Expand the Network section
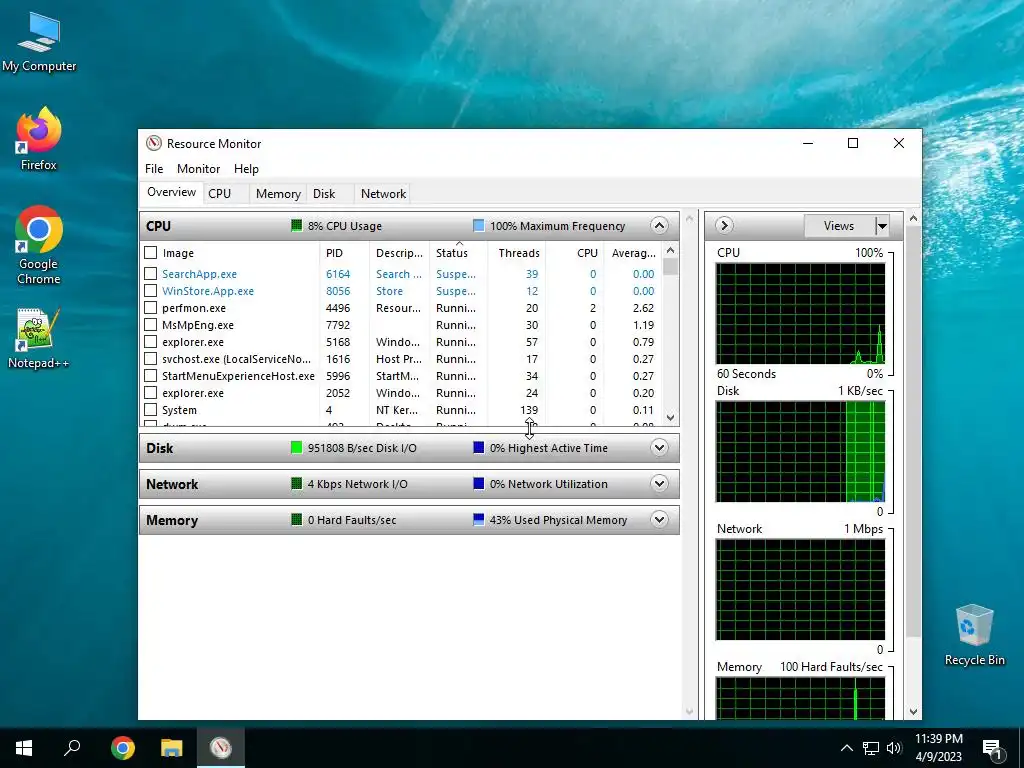Viewport: 1024px width, 768px height. (659, 483)
